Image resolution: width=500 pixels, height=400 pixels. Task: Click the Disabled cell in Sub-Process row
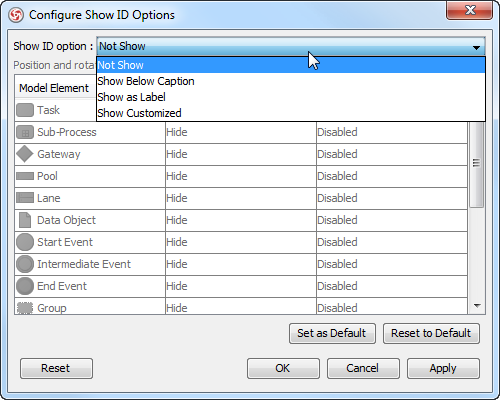[392, 132]
